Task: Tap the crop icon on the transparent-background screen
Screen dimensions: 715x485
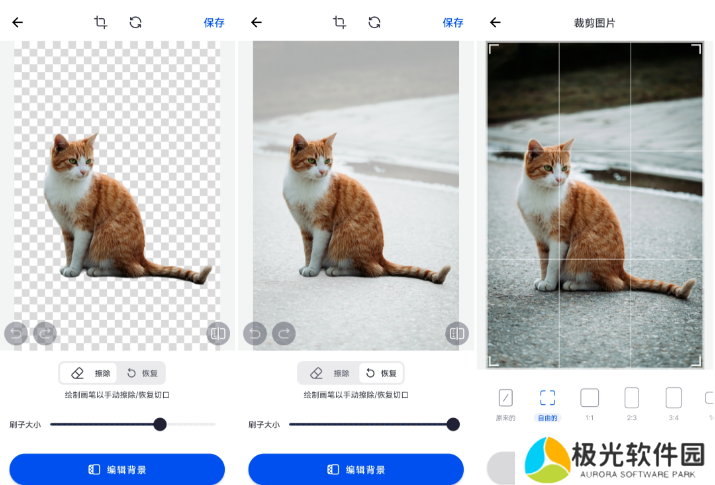Action: tap(100, 22)
